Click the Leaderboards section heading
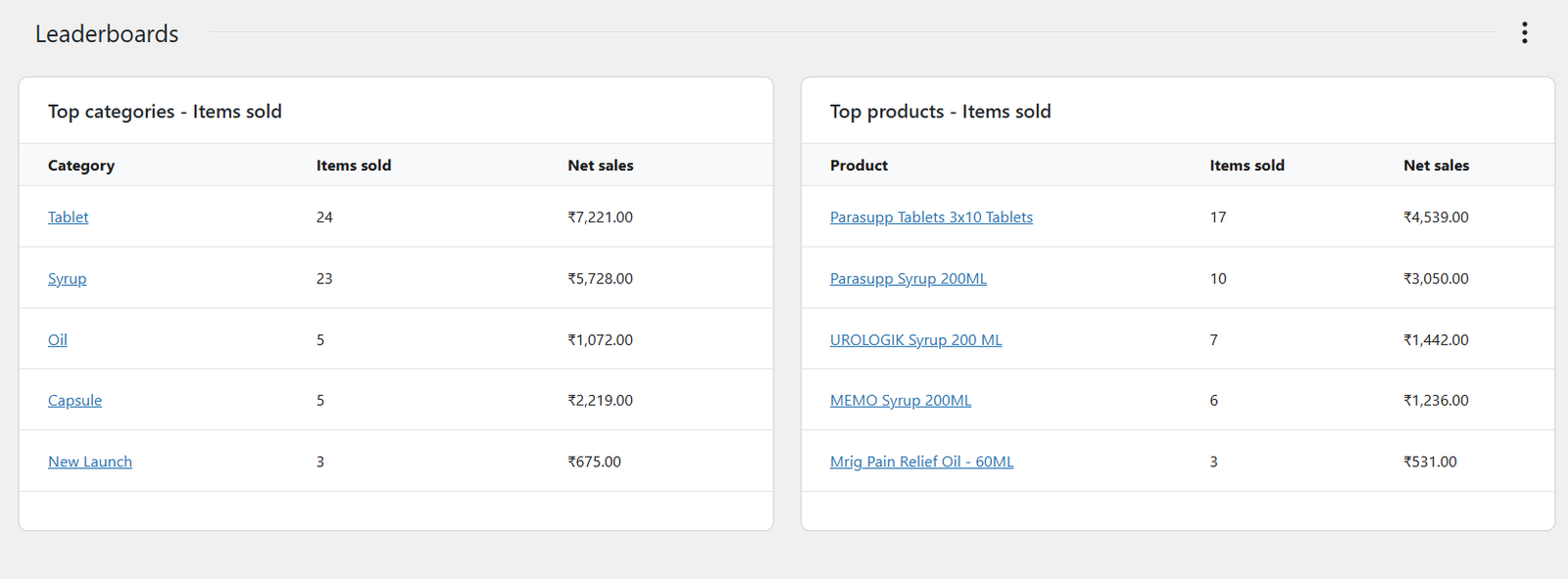Screen dimensions: 1568x579 (107, 34)
